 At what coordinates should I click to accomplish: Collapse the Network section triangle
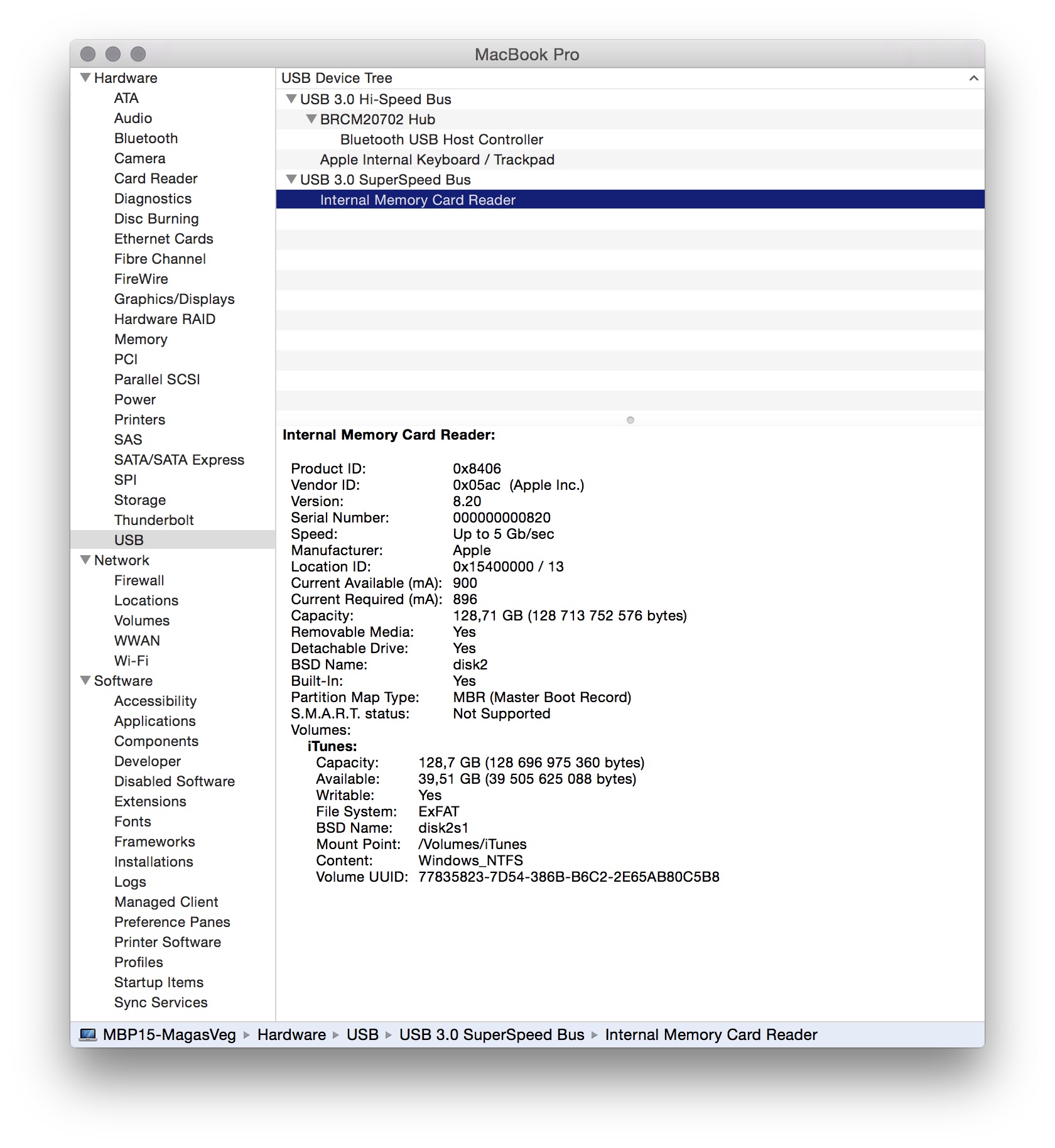pos(85,560)
